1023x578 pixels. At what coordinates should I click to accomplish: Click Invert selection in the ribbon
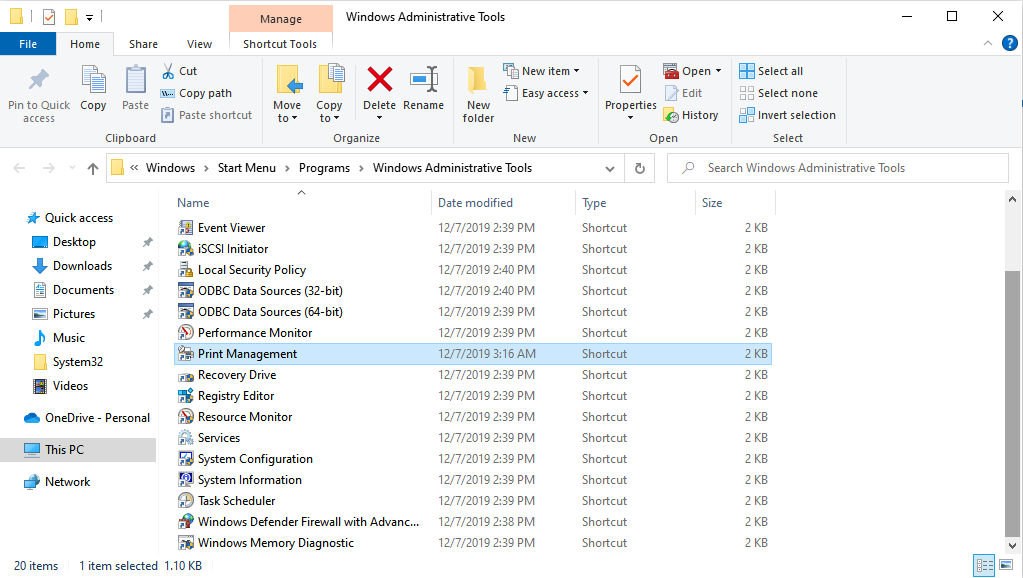point(787,115)
